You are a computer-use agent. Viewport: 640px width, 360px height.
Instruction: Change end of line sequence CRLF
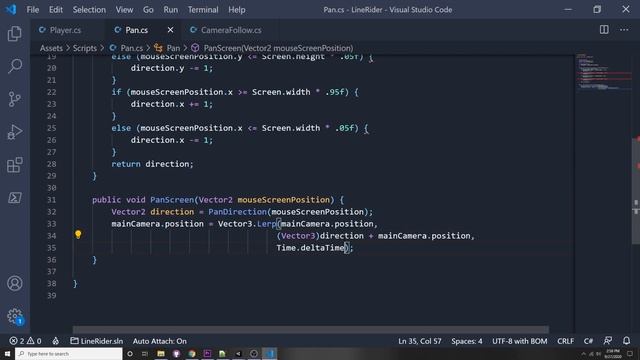[x=565, y=341]
